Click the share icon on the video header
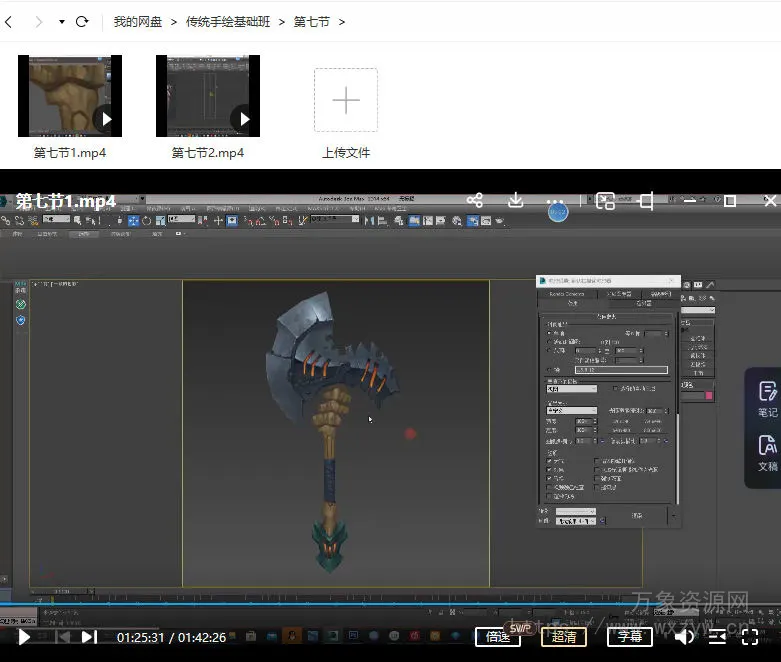 (475, 201)
